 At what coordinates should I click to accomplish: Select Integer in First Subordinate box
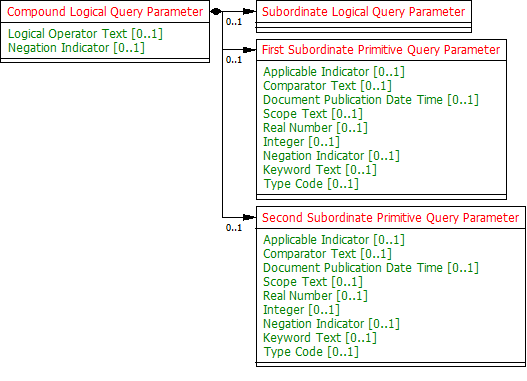(x=301, y=142)
